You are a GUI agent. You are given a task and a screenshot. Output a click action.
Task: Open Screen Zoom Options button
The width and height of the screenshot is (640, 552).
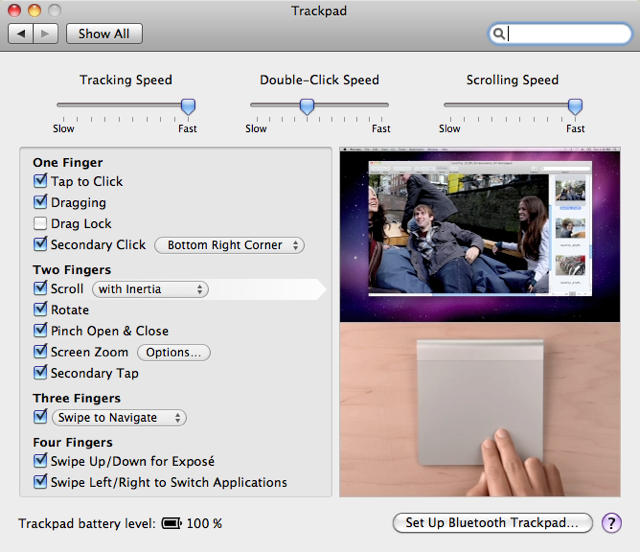coord(173,352)
